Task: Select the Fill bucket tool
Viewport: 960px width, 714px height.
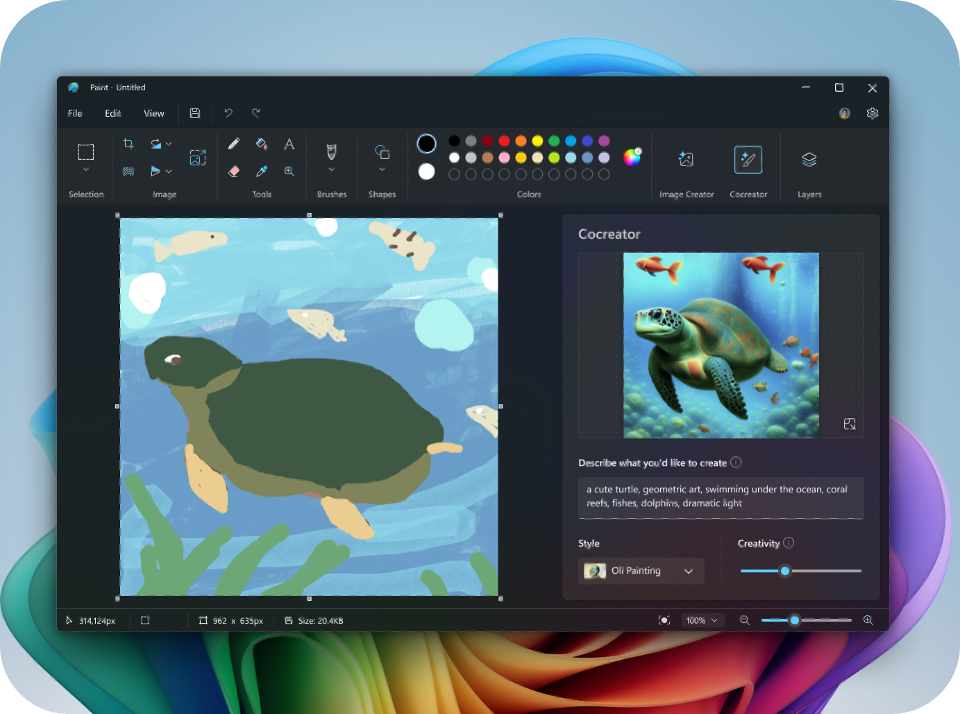Action: point(261,144)
